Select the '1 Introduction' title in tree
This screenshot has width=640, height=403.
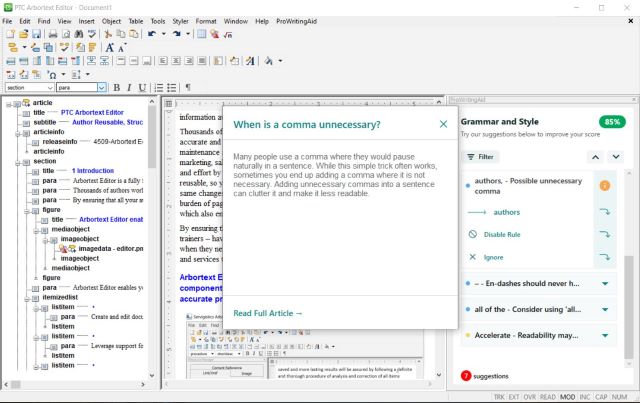pos(93,171)
